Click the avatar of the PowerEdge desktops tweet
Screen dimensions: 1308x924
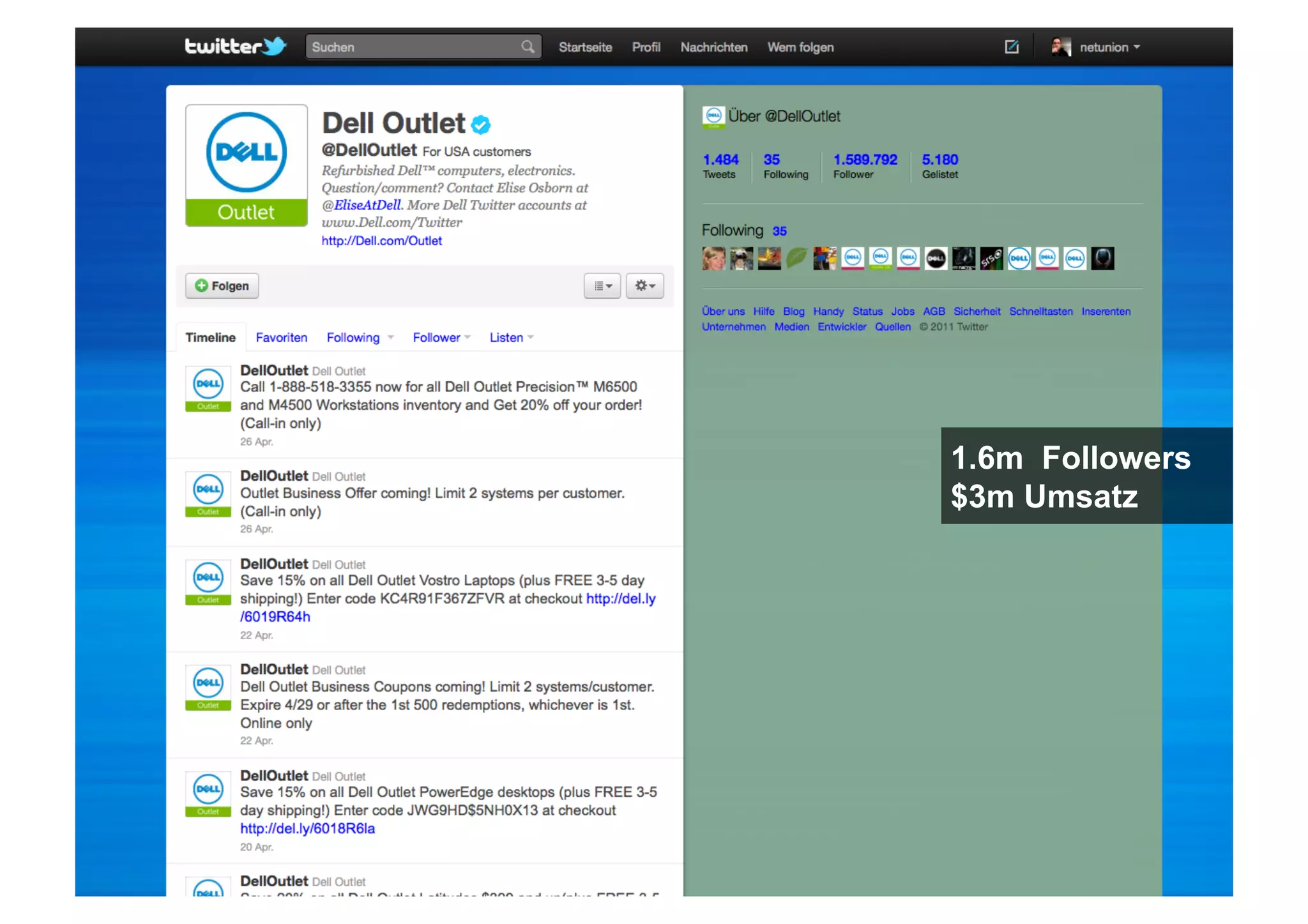tap(208, 794)
